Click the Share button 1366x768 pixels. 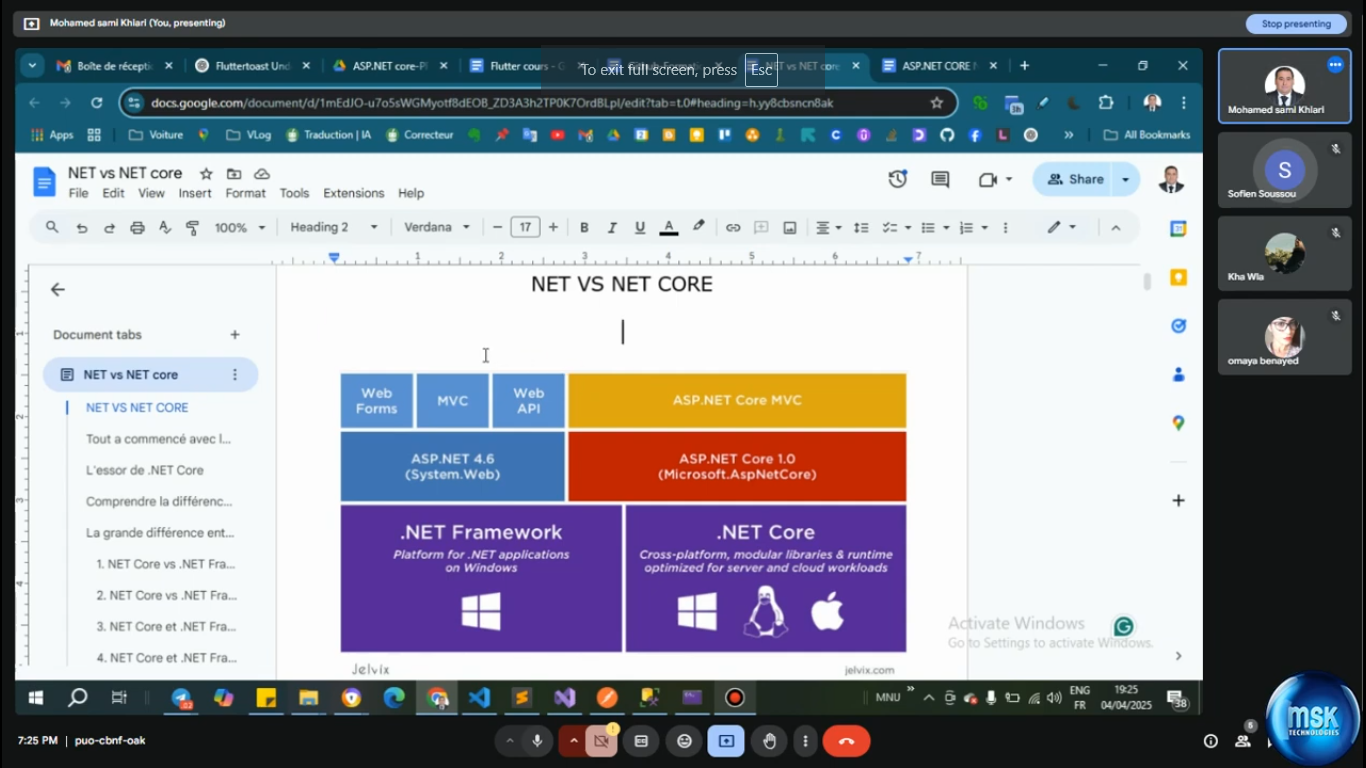pos(1075,179)
